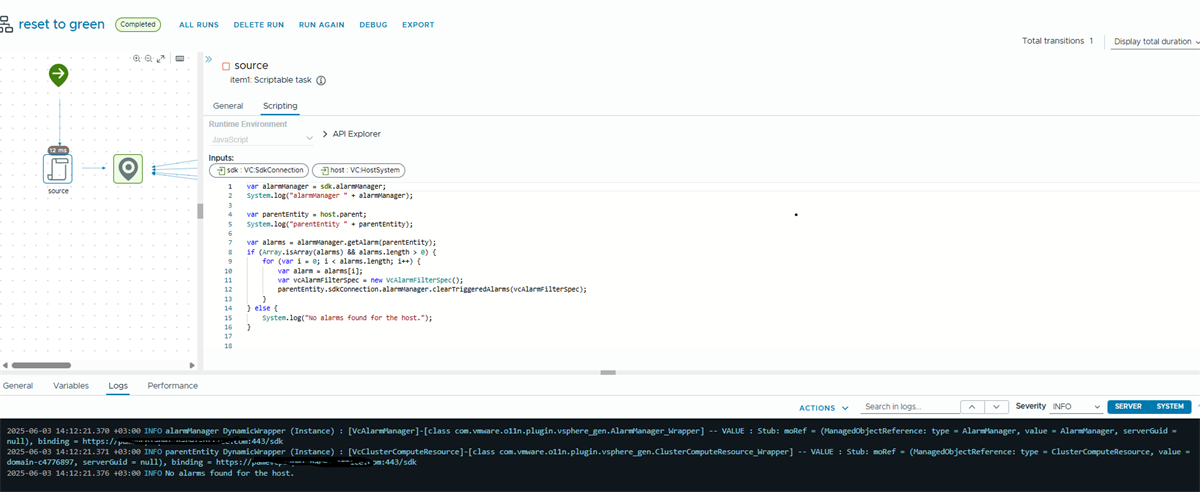Click DELETE RUN
The height and width of the screenshot is (492, 1200).
(259, 24)
